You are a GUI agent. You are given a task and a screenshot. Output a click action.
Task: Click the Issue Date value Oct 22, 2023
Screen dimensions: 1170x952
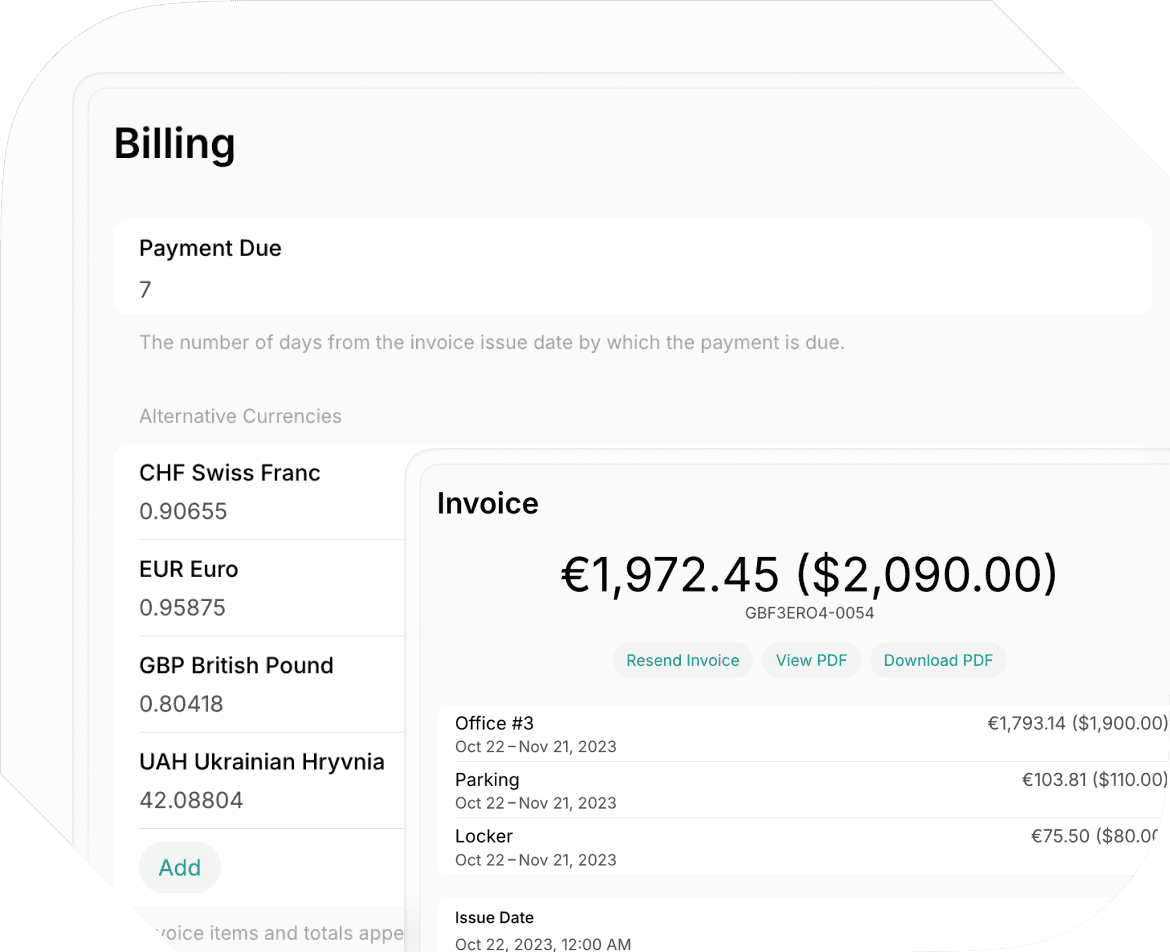543,944
